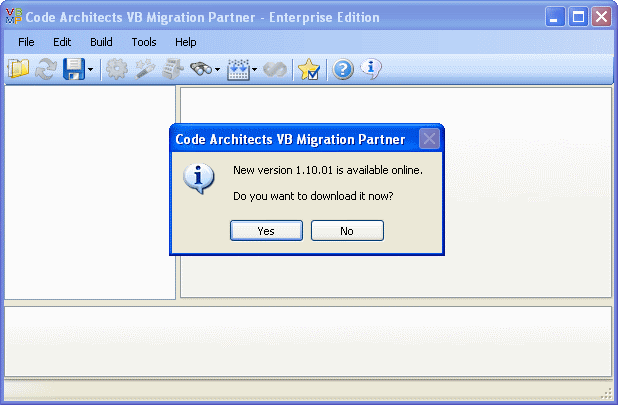Click the blue question mark help icon

(x=343, y=69)
